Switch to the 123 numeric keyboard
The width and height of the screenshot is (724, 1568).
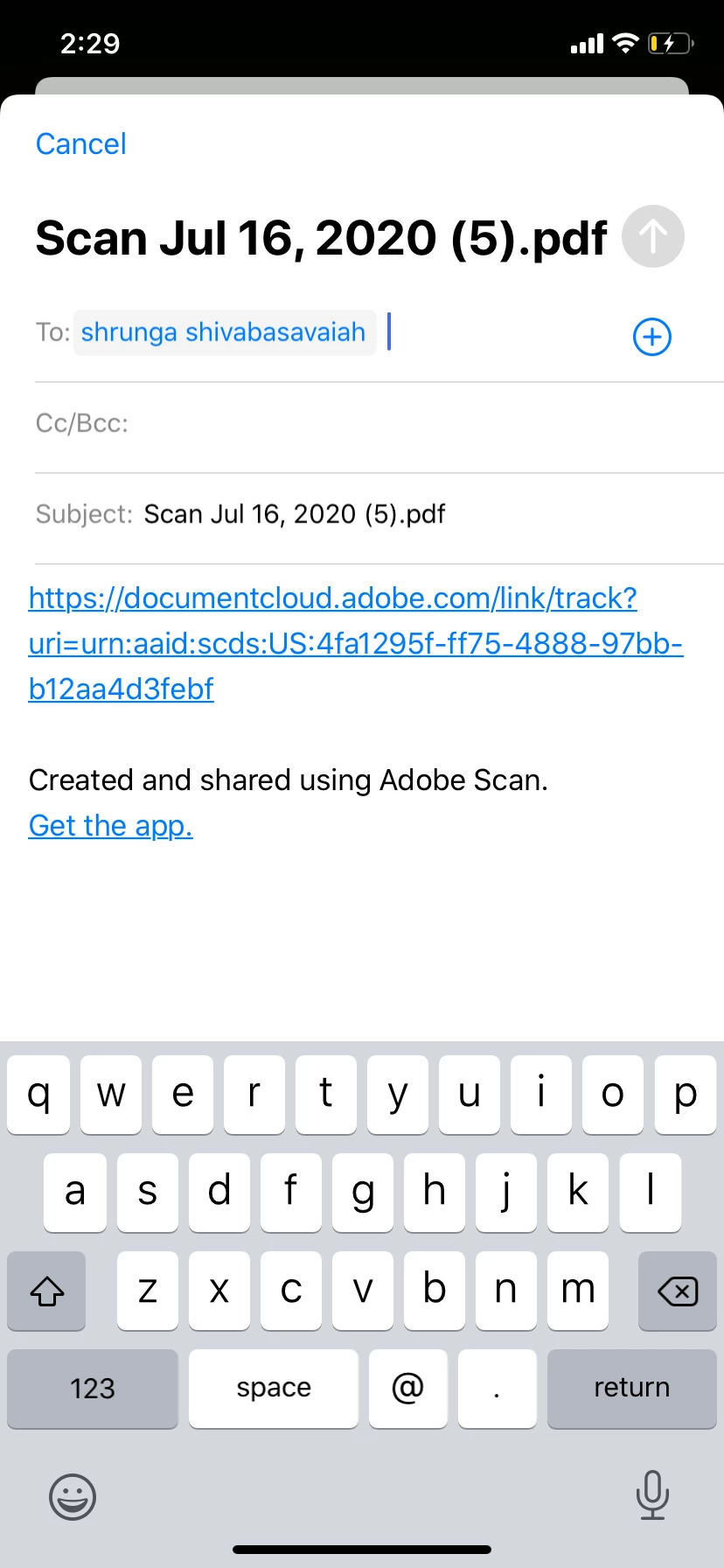(93, 1389)
